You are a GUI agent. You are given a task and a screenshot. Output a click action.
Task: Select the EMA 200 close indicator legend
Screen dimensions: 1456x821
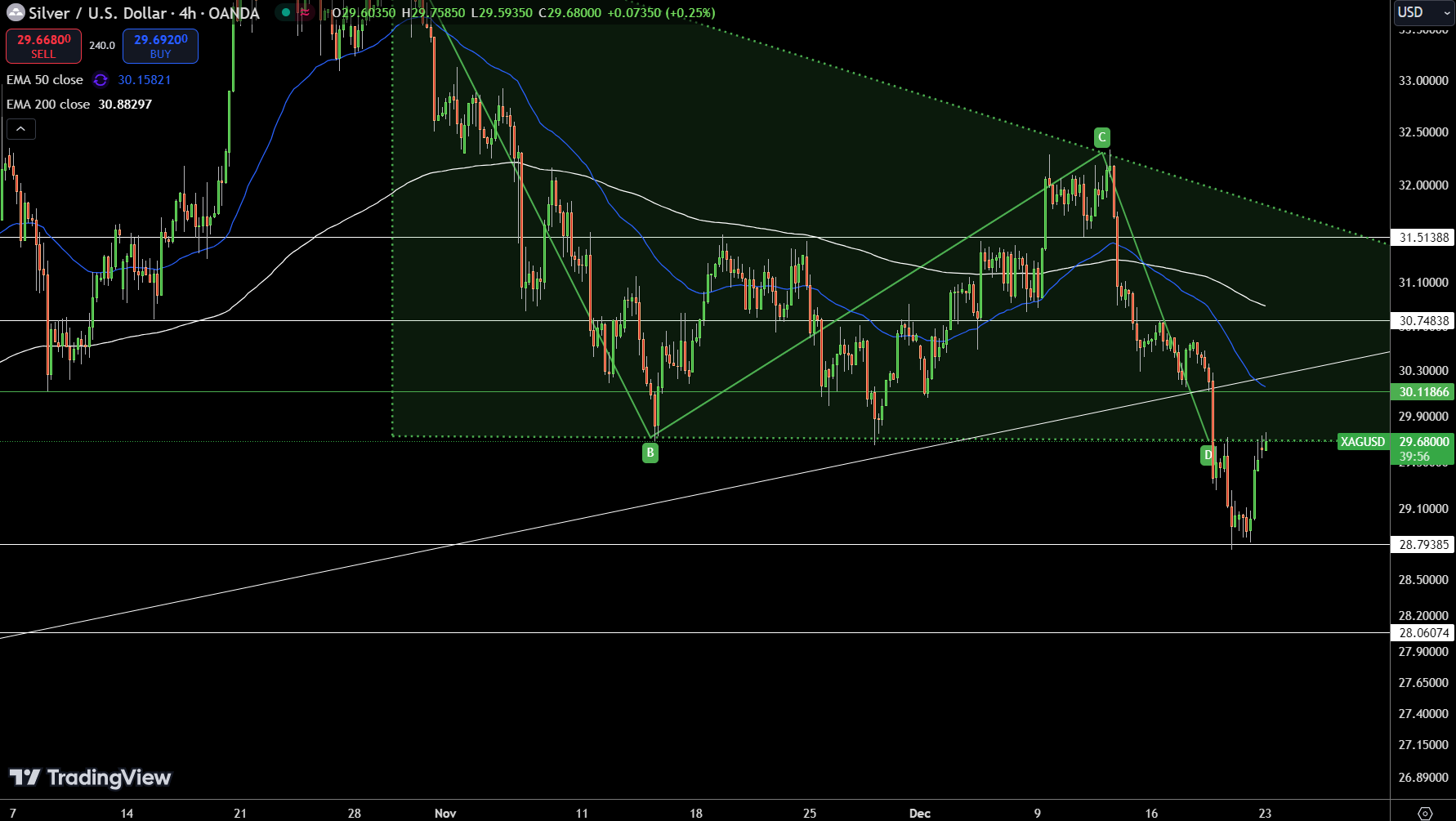tap(48, 105)
